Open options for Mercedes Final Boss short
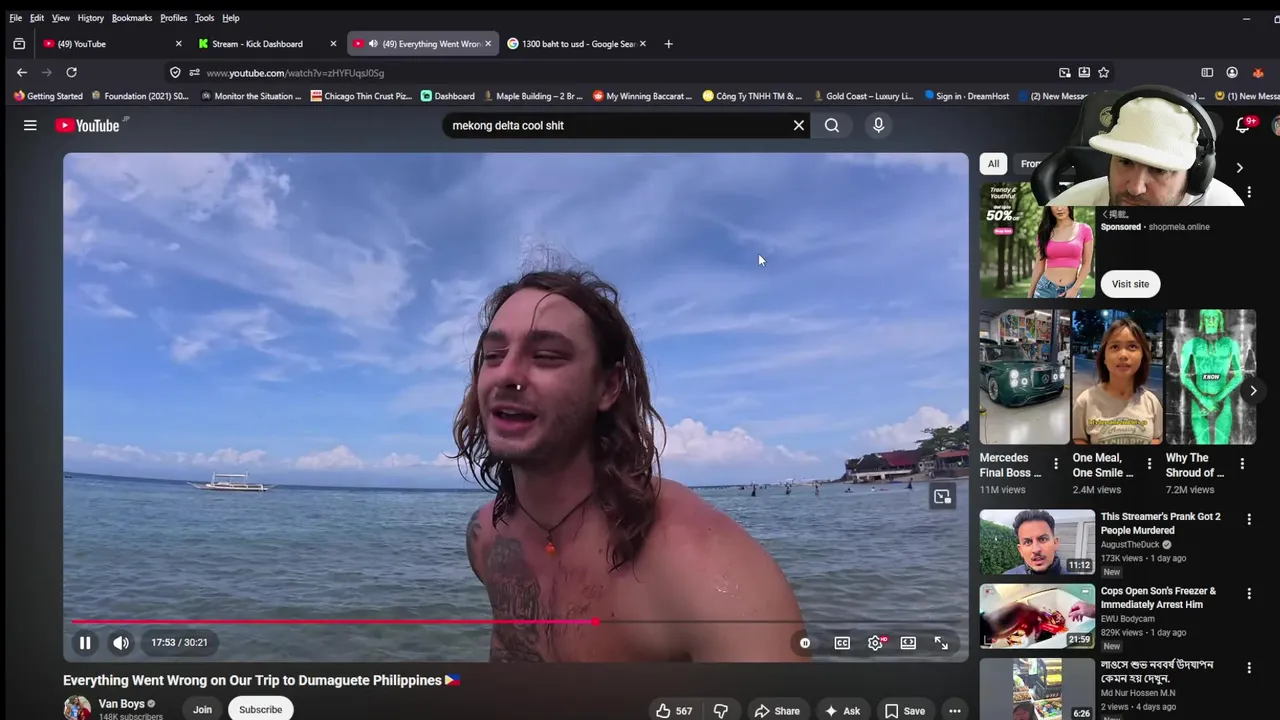 pos(1056,464)
